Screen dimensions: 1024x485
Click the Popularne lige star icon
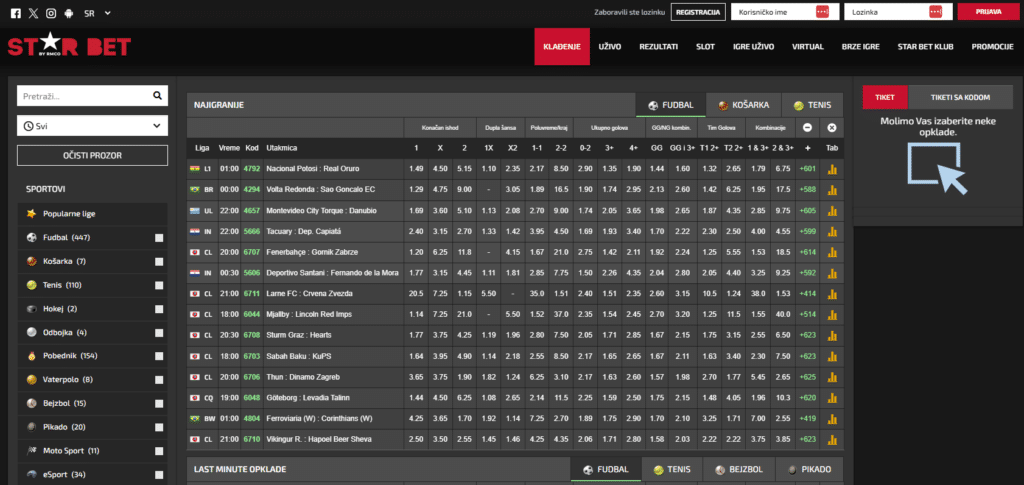tap(31, 213)
